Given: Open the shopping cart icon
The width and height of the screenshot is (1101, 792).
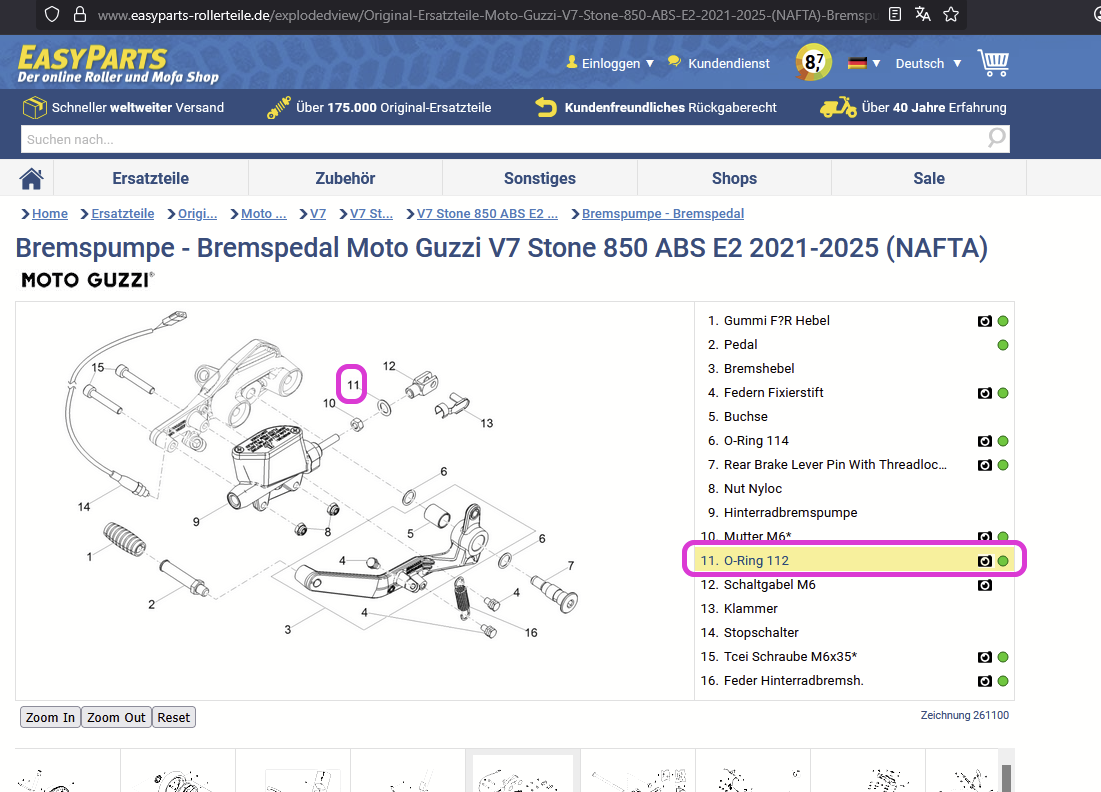Looking at the screenshot, I should click(994, 63).
